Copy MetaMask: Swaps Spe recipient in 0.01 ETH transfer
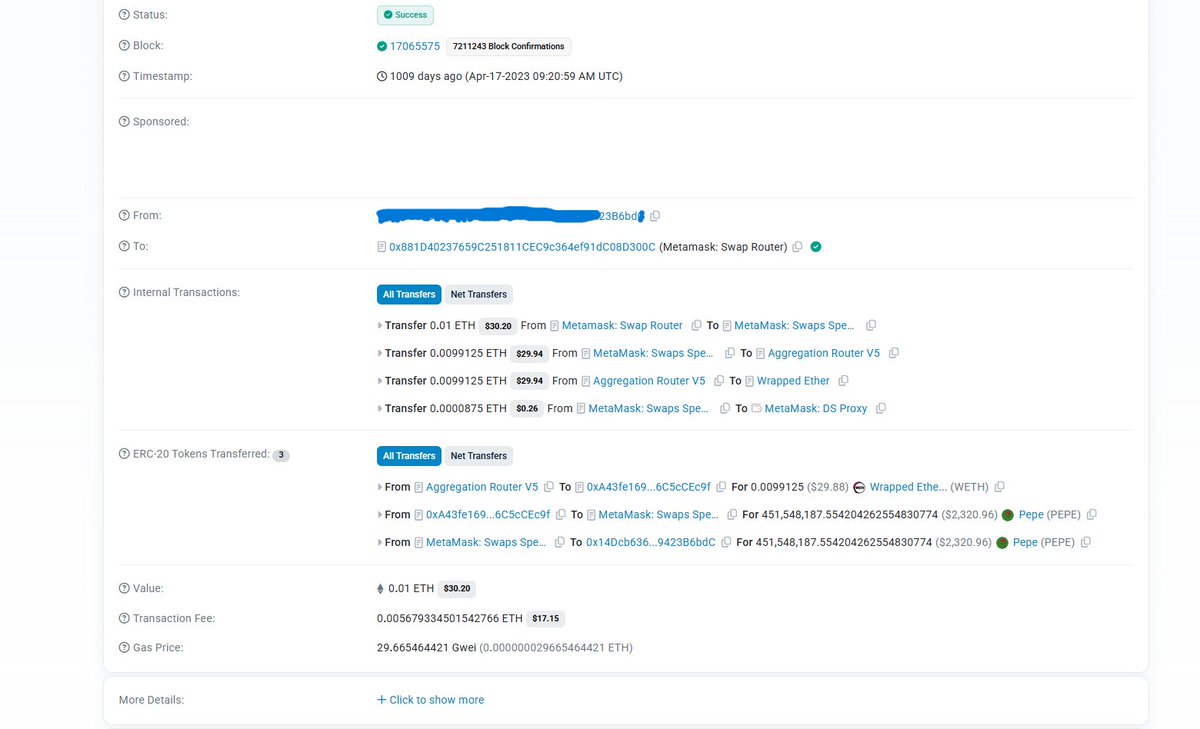 coord(871,326)
